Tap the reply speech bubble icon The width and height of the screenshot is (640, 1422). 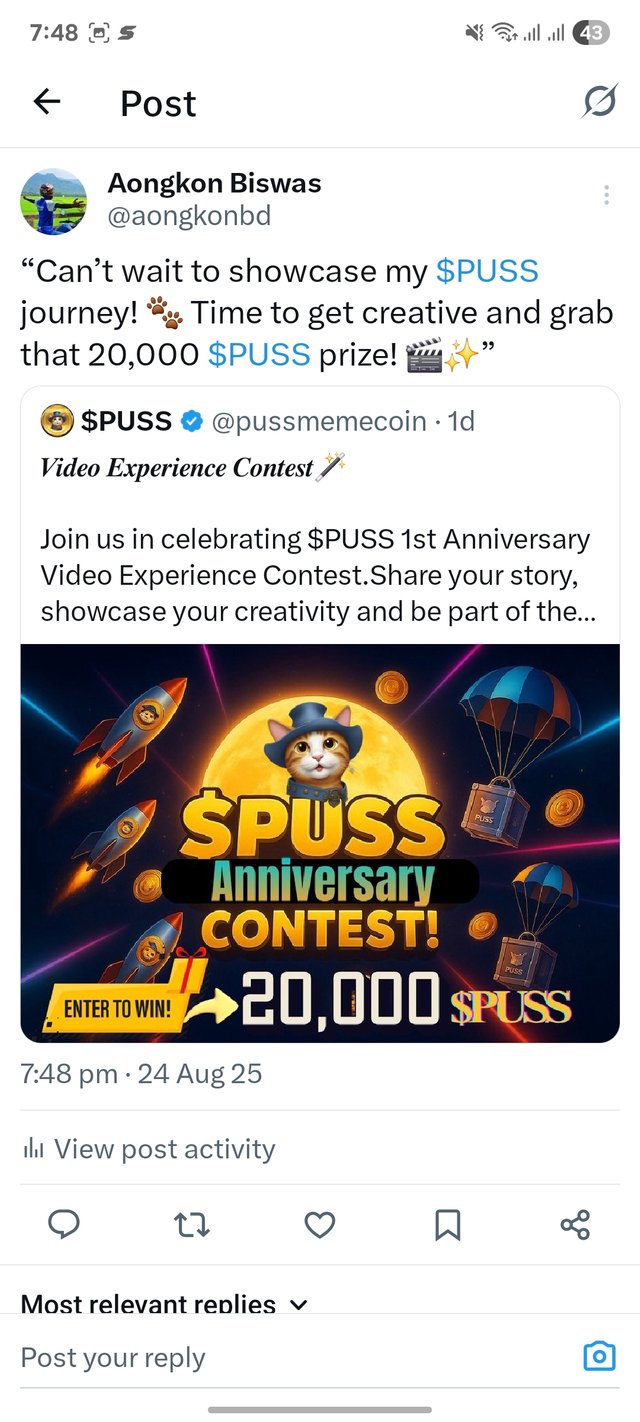[63, 1224]
